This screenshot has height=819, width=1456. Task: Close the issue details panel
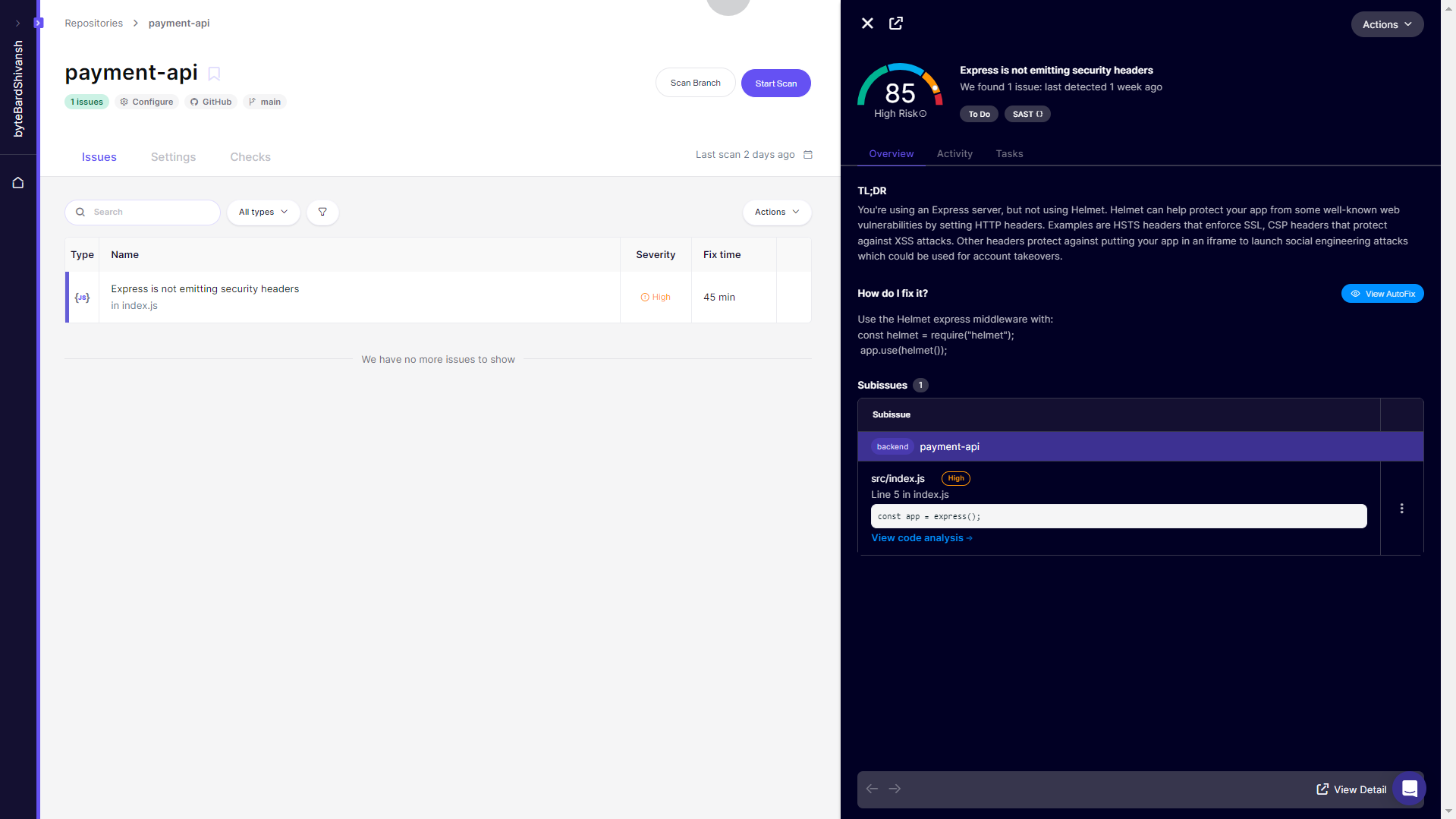(867, 24)
